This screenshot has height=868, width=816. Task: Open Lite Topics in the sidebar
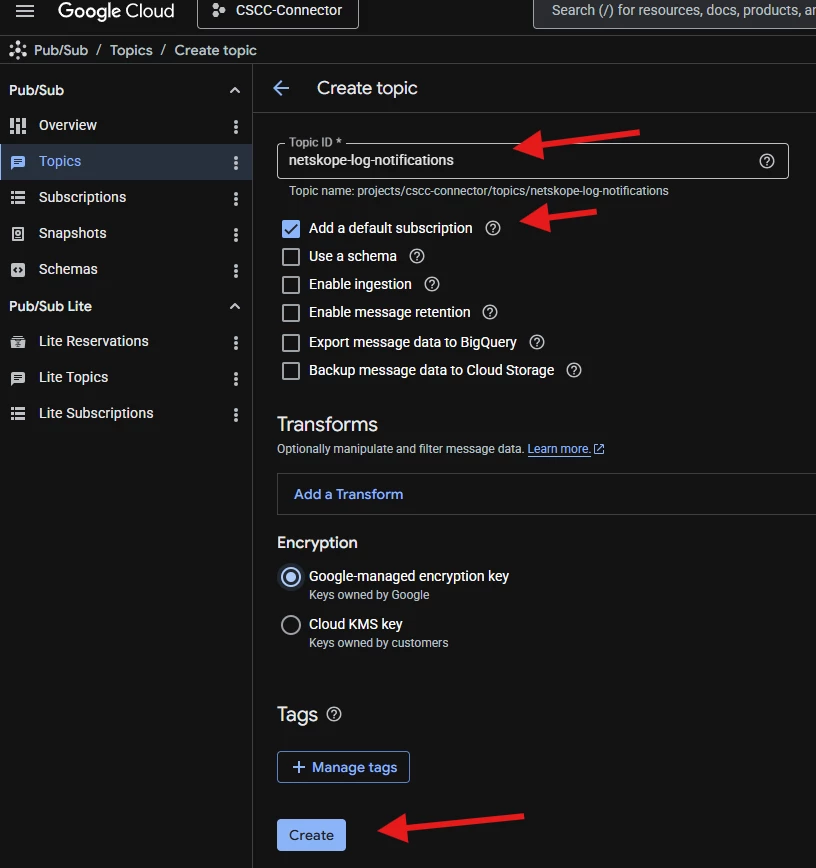click(74, 378)
